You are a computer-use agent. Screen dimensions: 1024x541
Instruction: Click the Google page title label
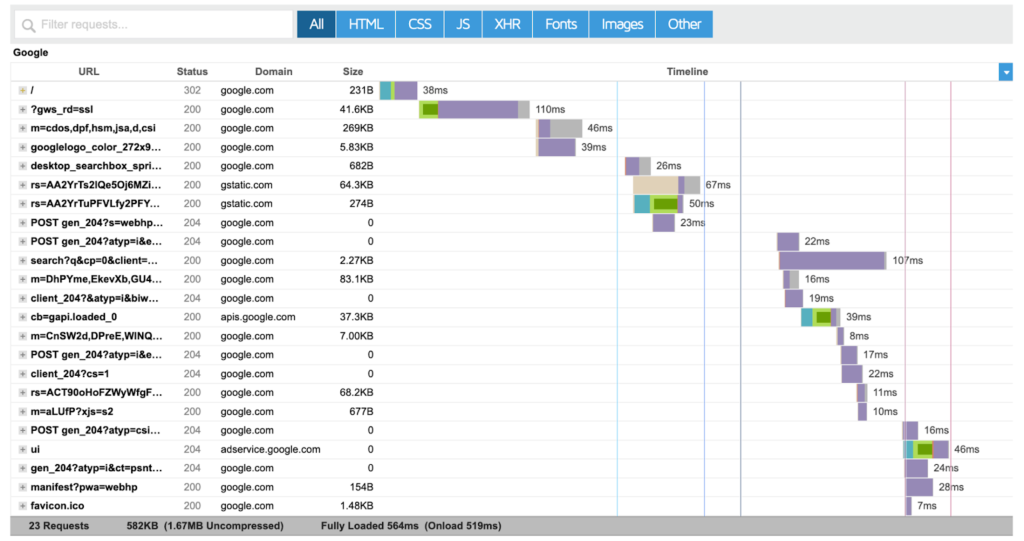click(x=31, y=52)
